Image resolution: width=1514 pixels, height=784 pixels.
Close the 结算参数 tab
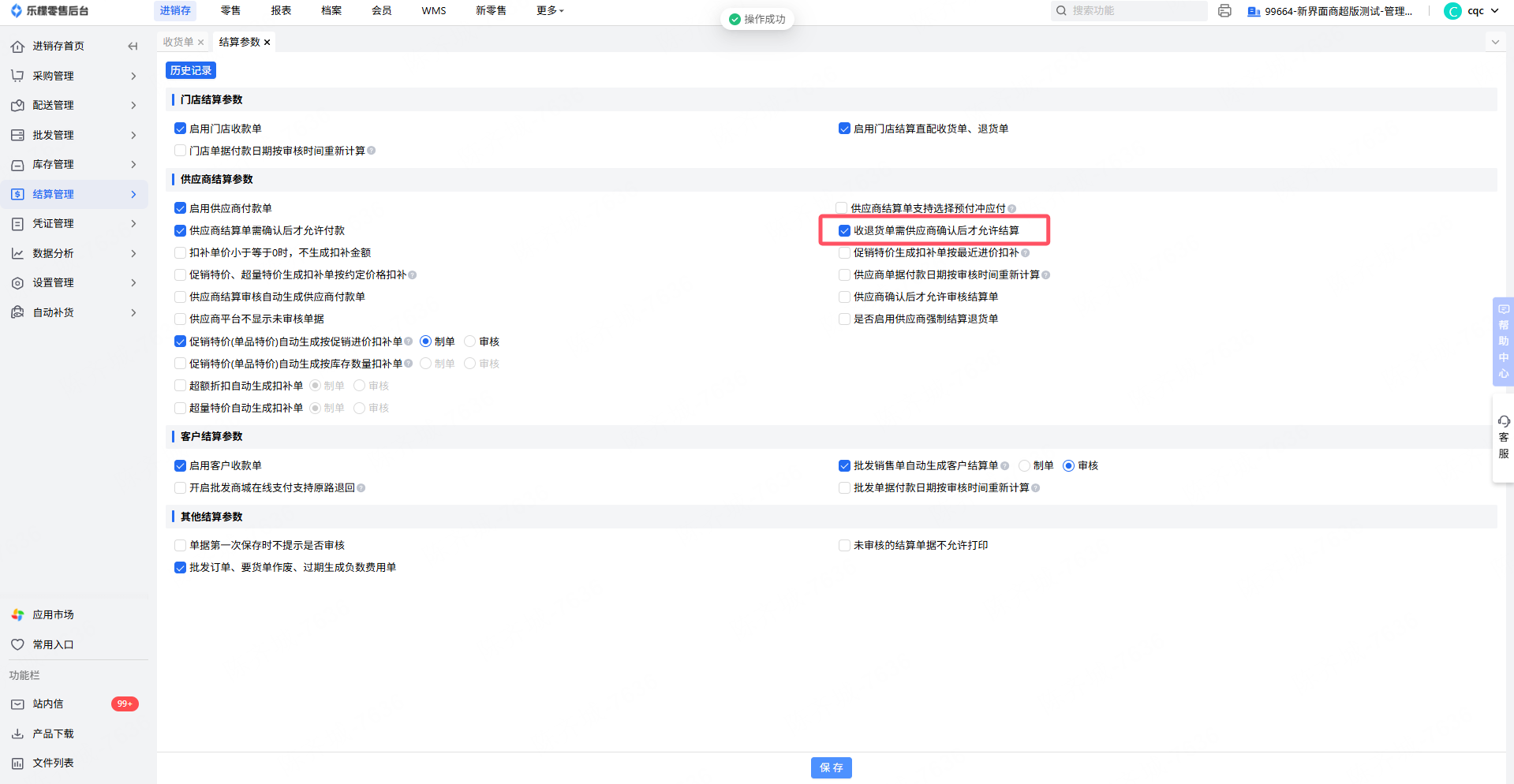(x=267, y=43)
